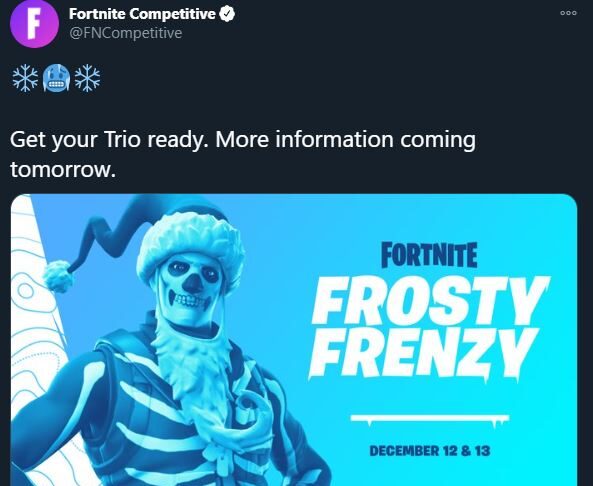Viewport: 593px width, 486px height.
Task: Click the first snowflake emoji in the tweet
Action: click(25, 78)
